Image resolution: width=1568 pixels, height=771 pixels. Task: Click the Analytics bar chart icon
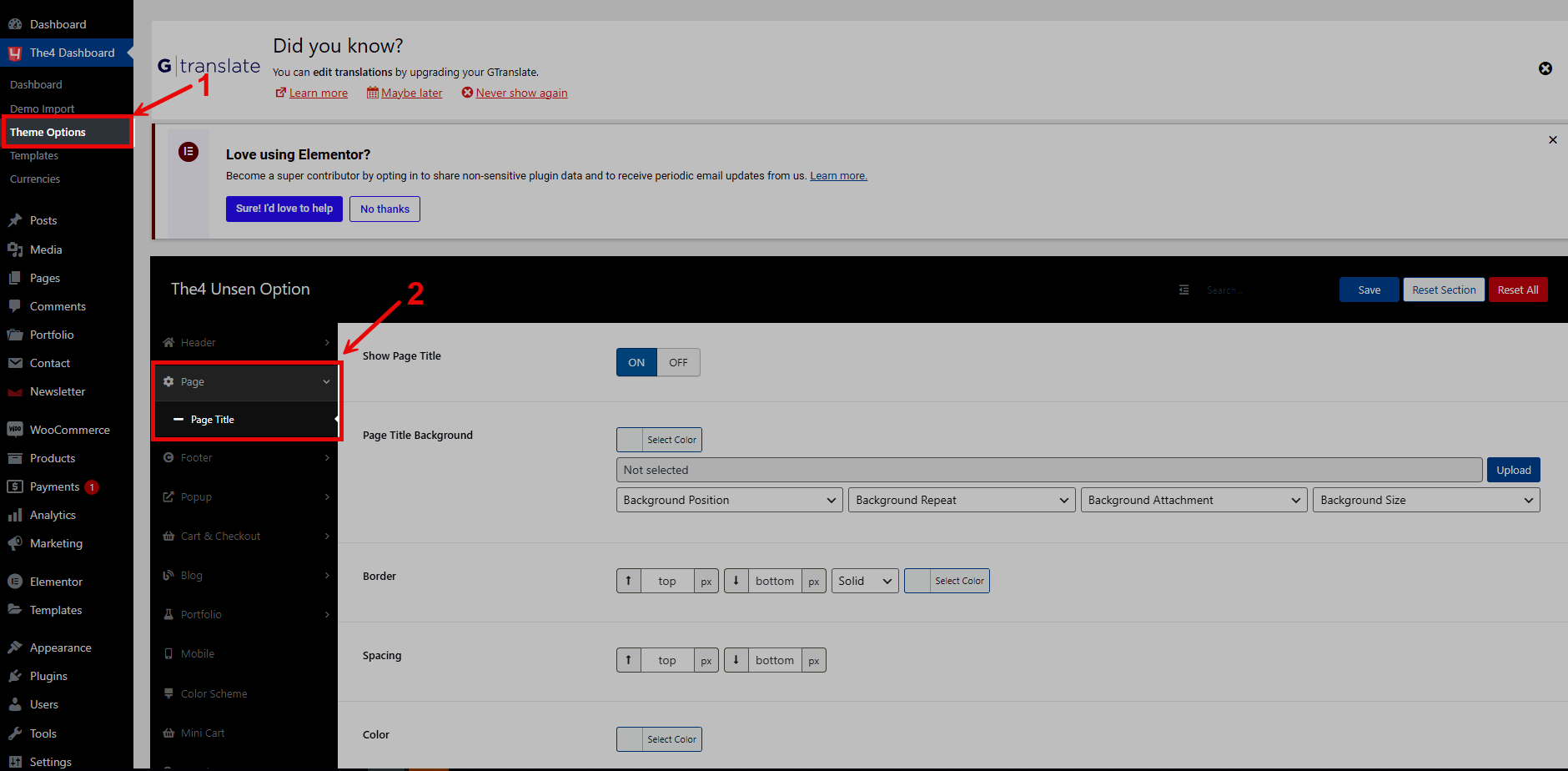[x=15, y=515]
